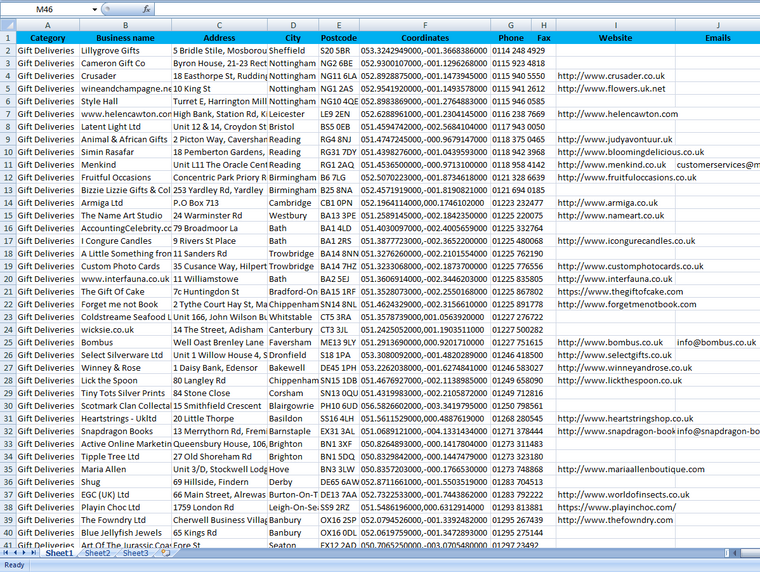Click the Sheffield city cell
760x572 pixels.
[293, 50]
